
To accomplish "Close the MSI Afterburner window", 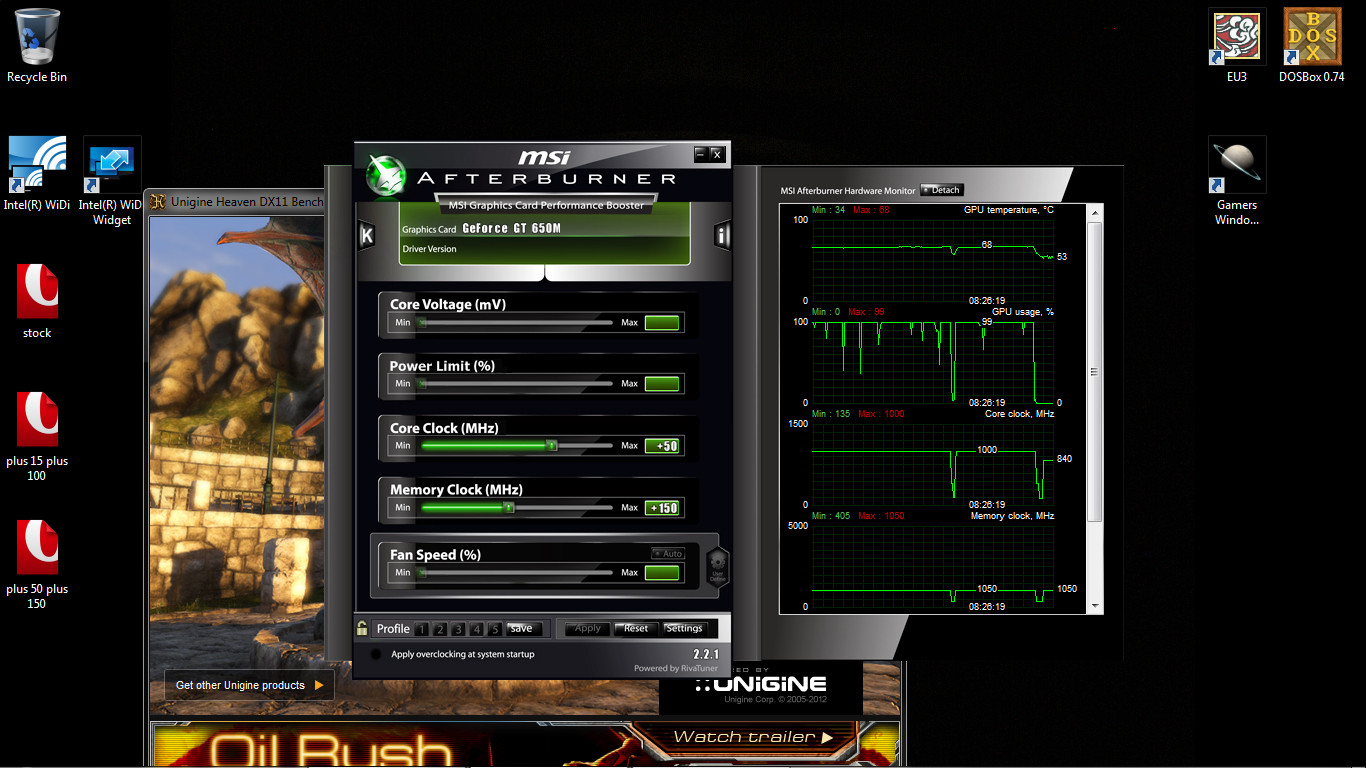I will click(717, 154).
